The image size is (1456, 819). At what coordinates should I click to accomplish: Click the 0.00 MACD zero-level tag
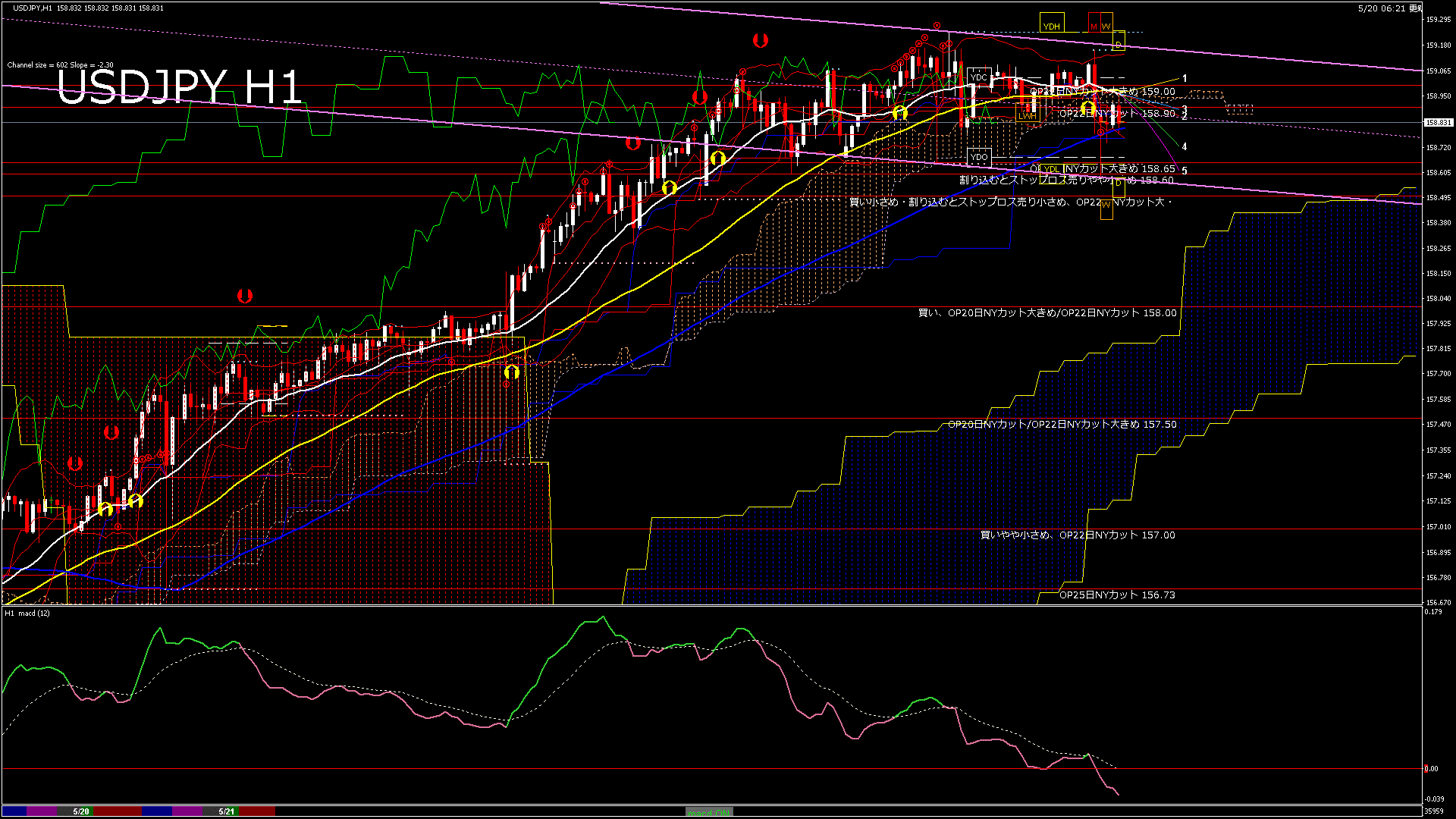[x=1431, y=768]
